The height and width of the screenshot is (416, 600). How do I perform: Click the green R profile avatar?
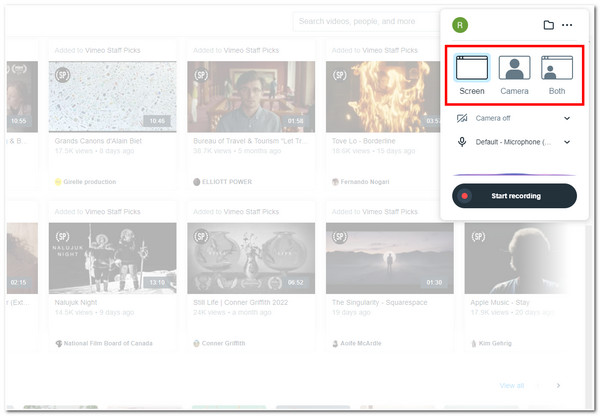coord(460,25)
